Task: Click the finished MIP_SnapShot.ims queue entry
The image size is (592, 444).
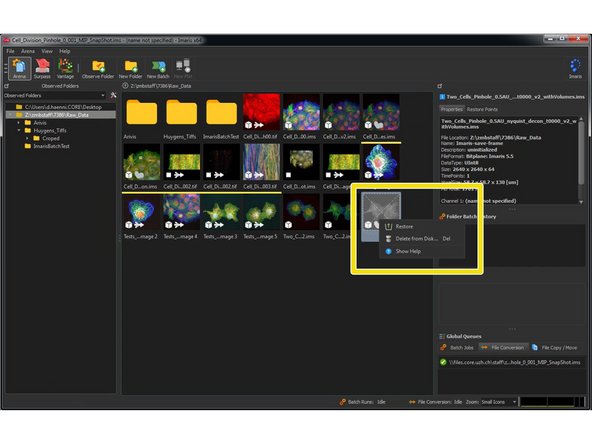Action: (x=511, y=362)
